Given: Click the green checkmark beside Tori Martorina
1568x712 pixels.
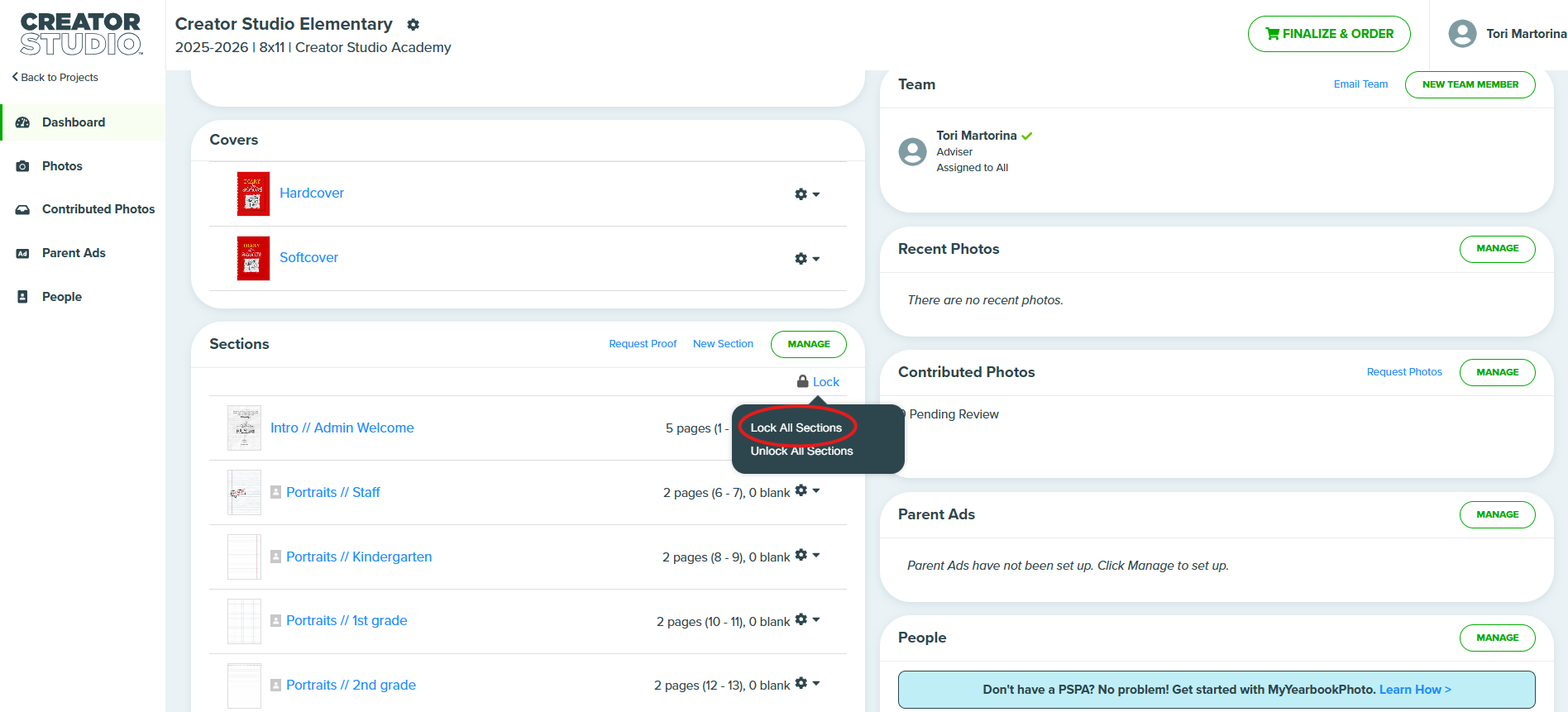Looking at the screenshot, I should [1026, 136].
